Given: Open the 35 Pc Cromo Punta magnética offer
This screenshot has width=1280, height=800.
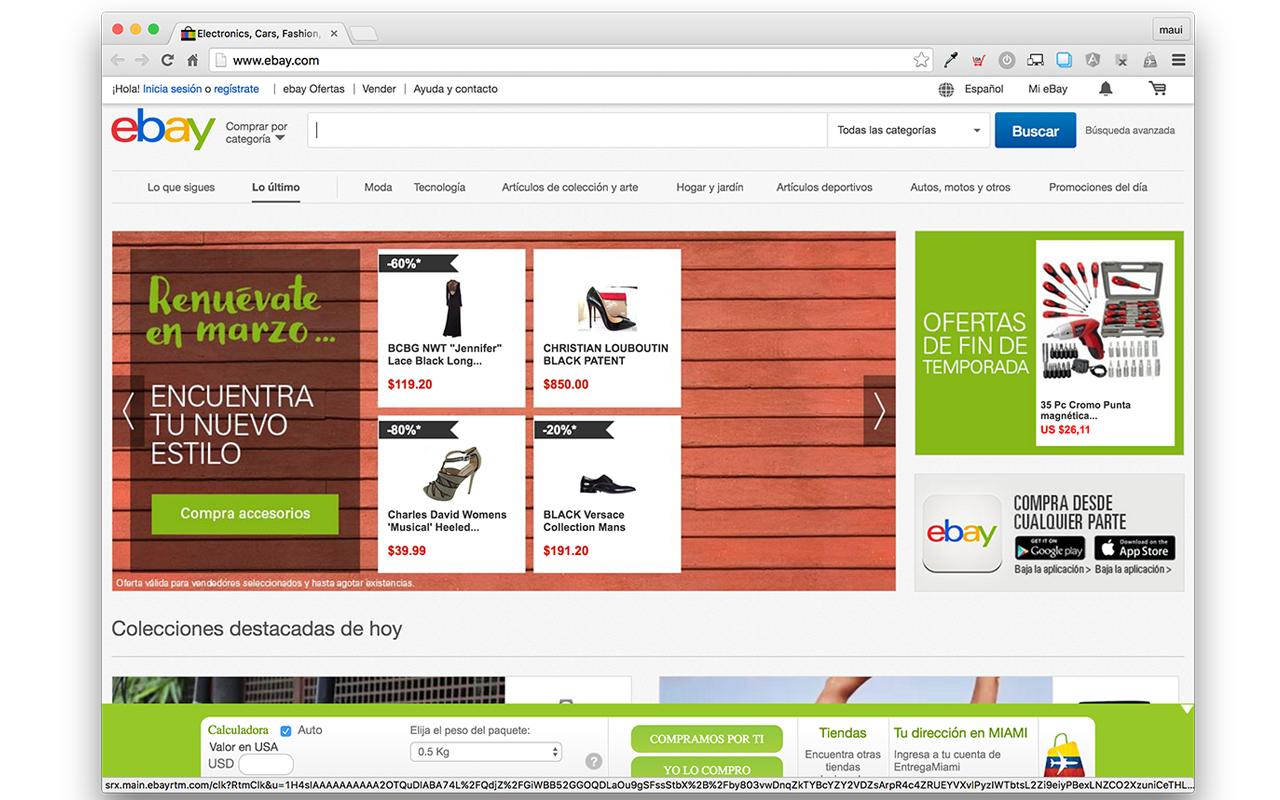Looking at the screenshot, I should [1105, 343].
